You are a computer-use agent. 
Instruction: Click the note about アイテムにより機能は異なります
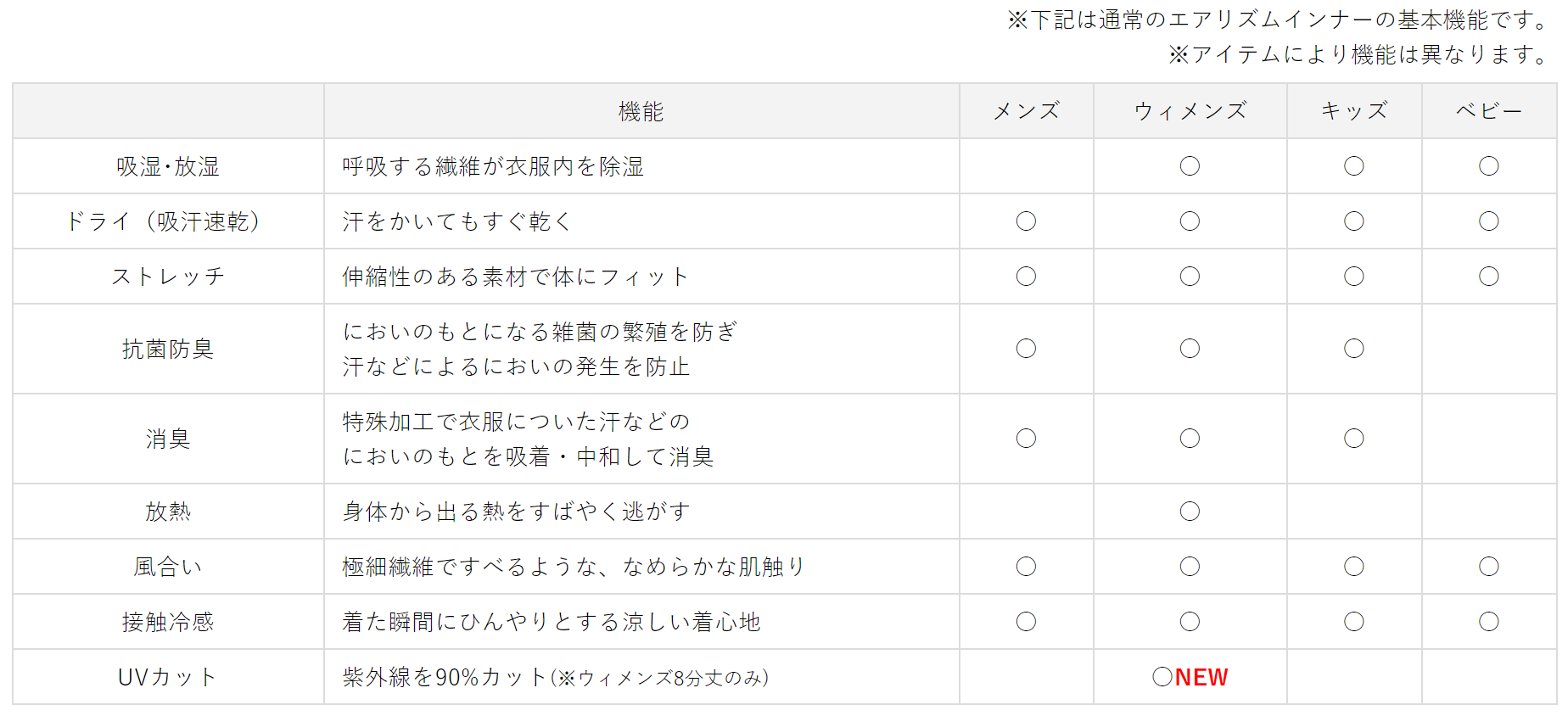coord(1359,54)
